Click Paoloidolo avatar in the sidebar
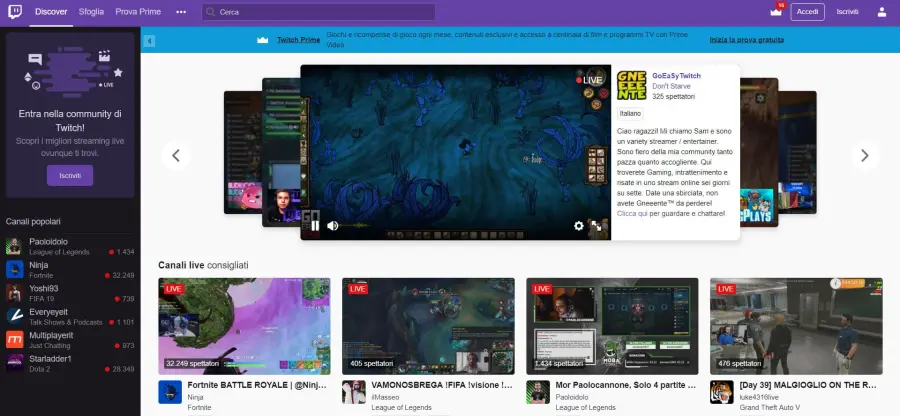The image size is (900, 416). click(x=14, y=247)
